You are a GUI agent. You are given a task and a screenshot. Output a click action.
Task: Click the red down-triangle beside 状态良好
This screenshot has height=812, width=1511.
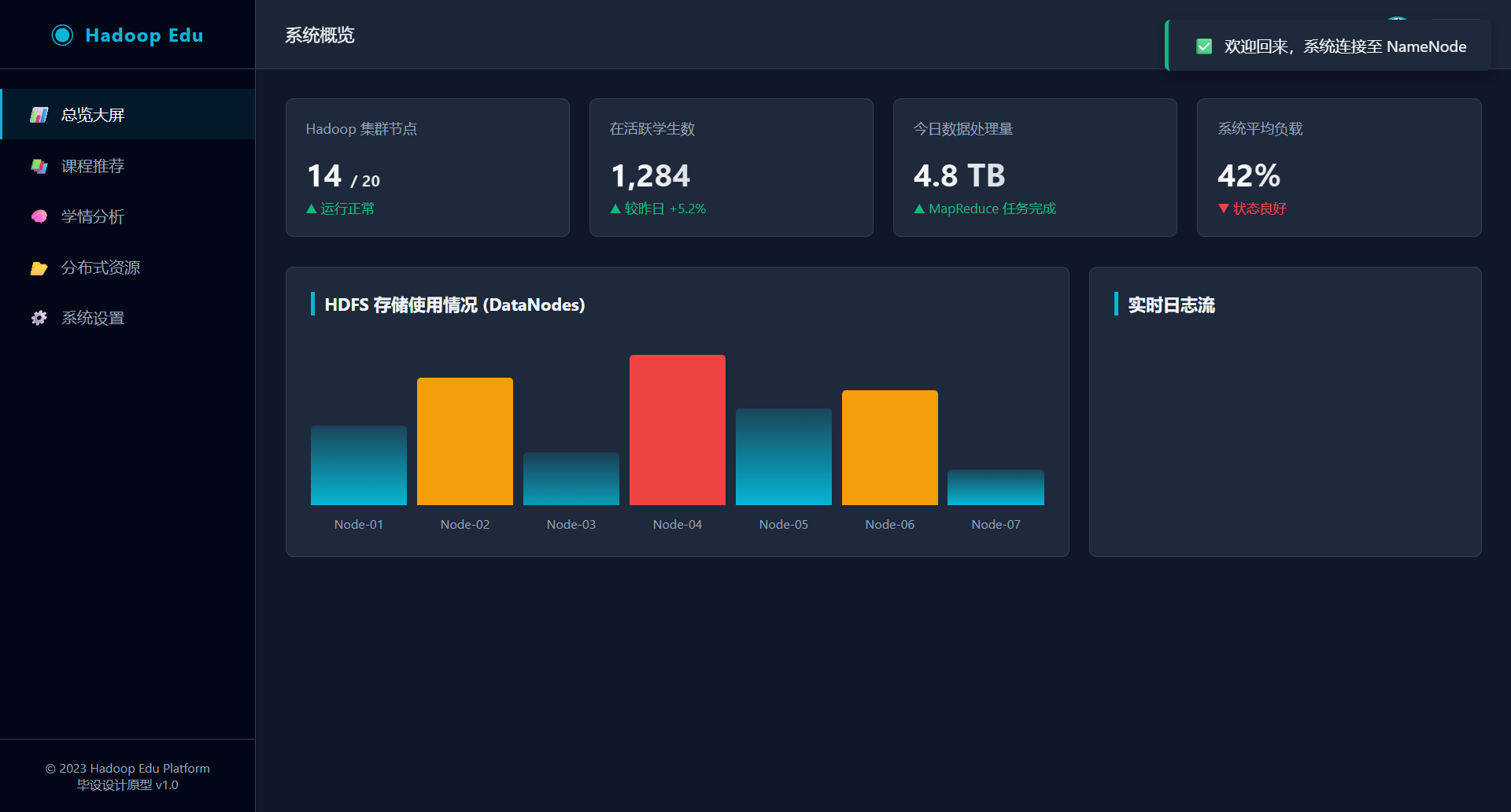click(1223, 209)
